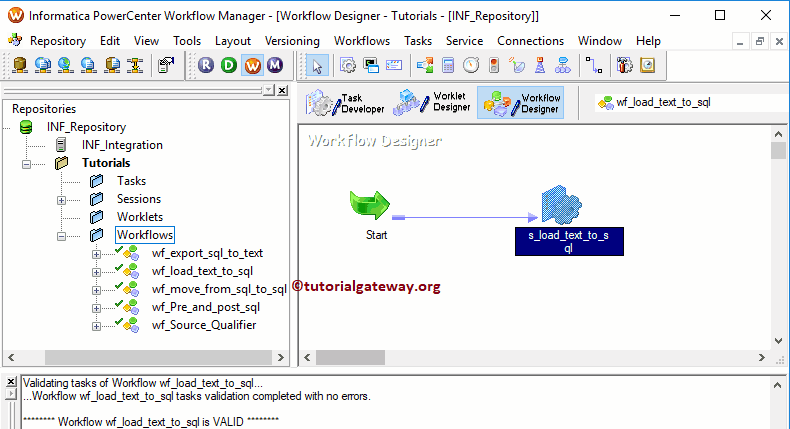The image size is (790, 429).
Task: Click the gear with tools toolbar icon
Action: coord(624,66)
